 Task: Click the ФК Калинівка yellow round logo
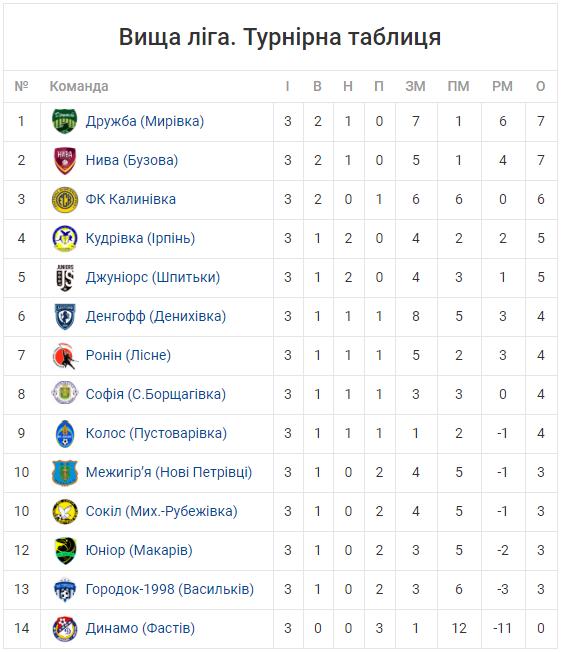point(65,199)
